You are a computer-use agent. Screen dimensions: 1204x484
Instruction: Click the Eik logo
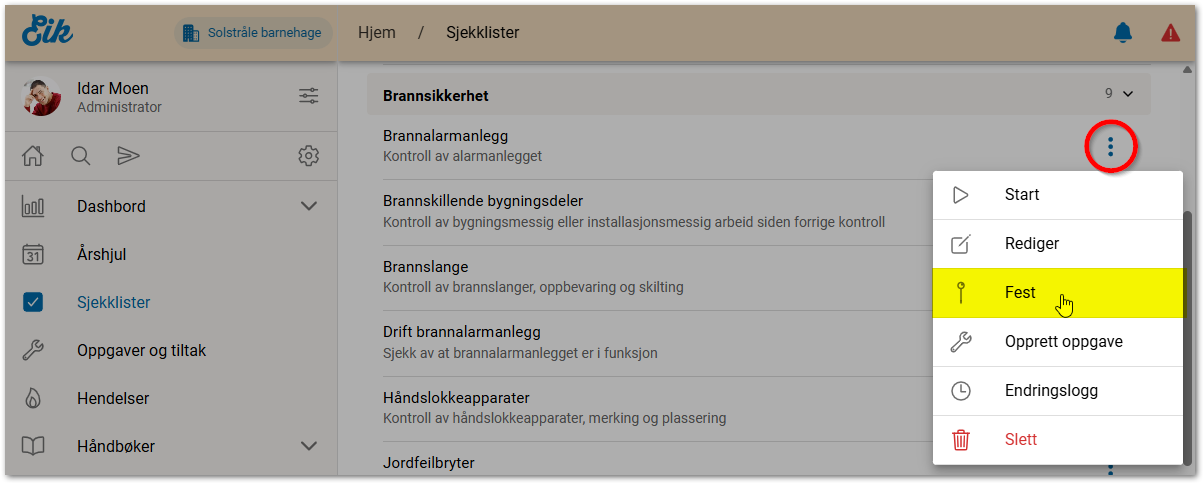[x=47, y=31]
